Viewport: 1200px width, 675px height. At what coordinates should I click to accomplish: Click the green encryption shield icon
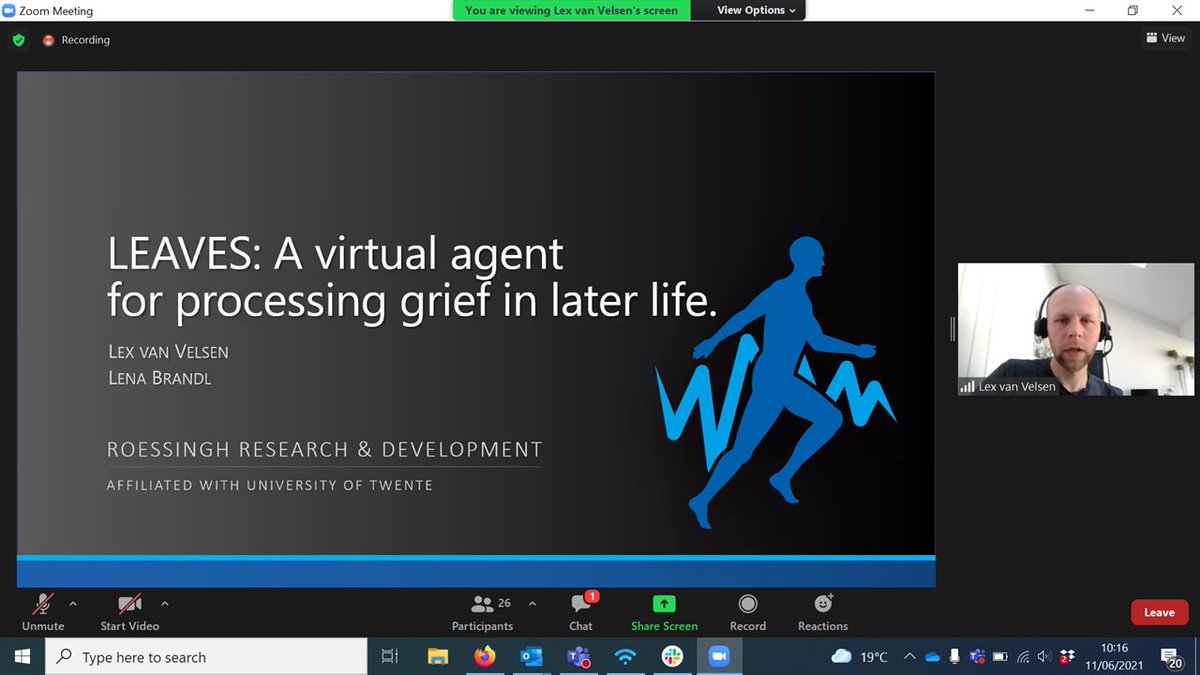point(18,40)
